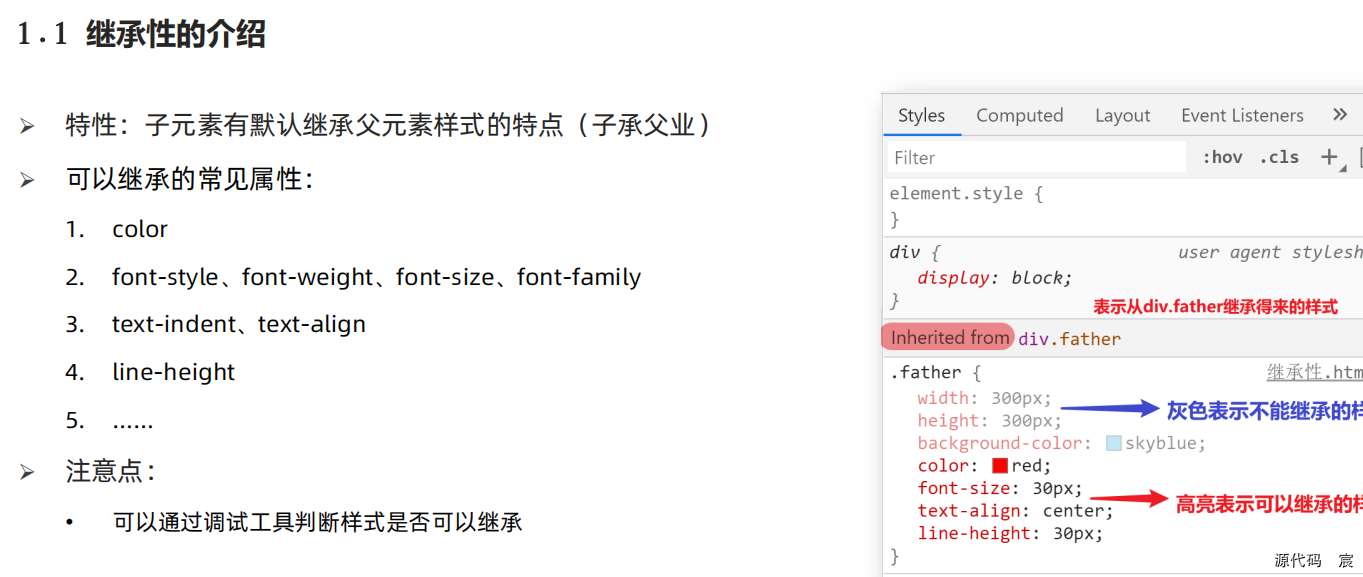Add new style rule with plus icon
The image size is (1363, 577).
pyautogui.click(x=1330, y=157)
